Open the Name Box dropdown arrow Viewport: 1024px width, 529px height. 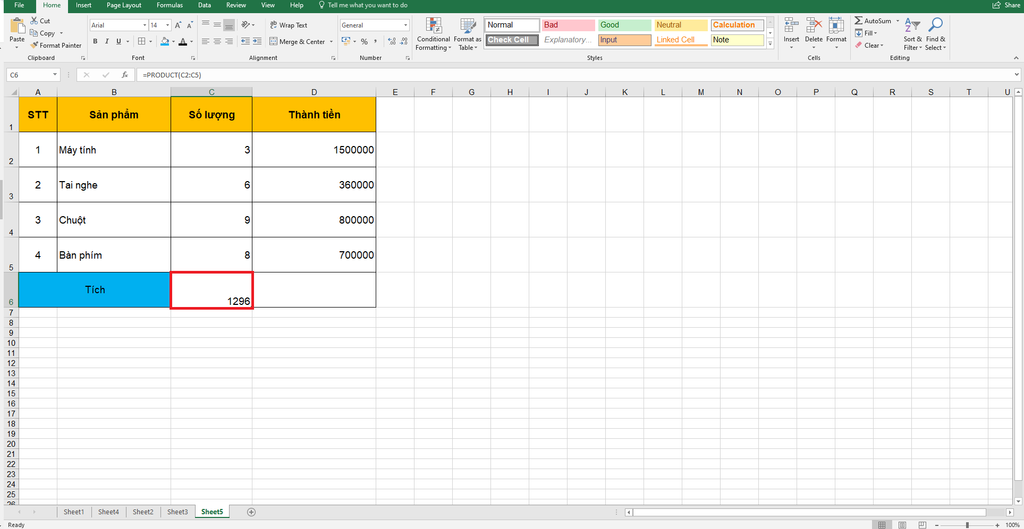pyautogui.click(x=55, y=75)
